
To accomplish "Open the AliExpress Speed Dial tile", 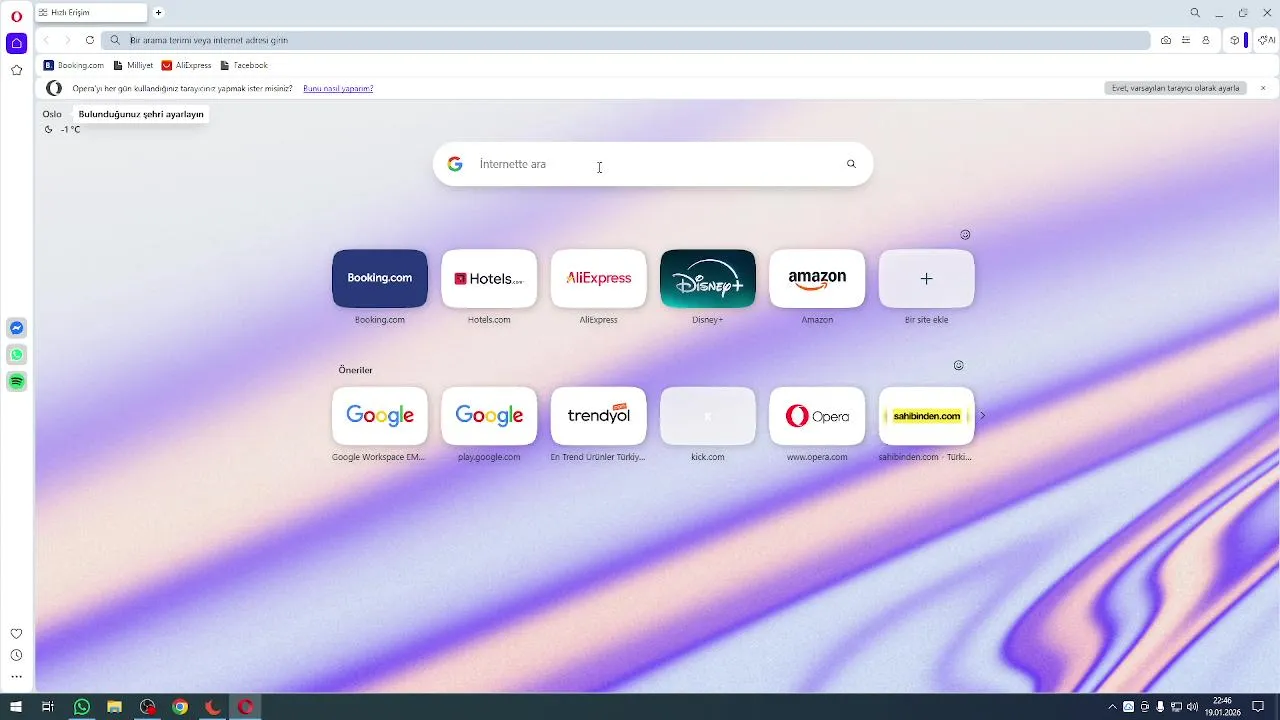I will click(x=598, y=278).
